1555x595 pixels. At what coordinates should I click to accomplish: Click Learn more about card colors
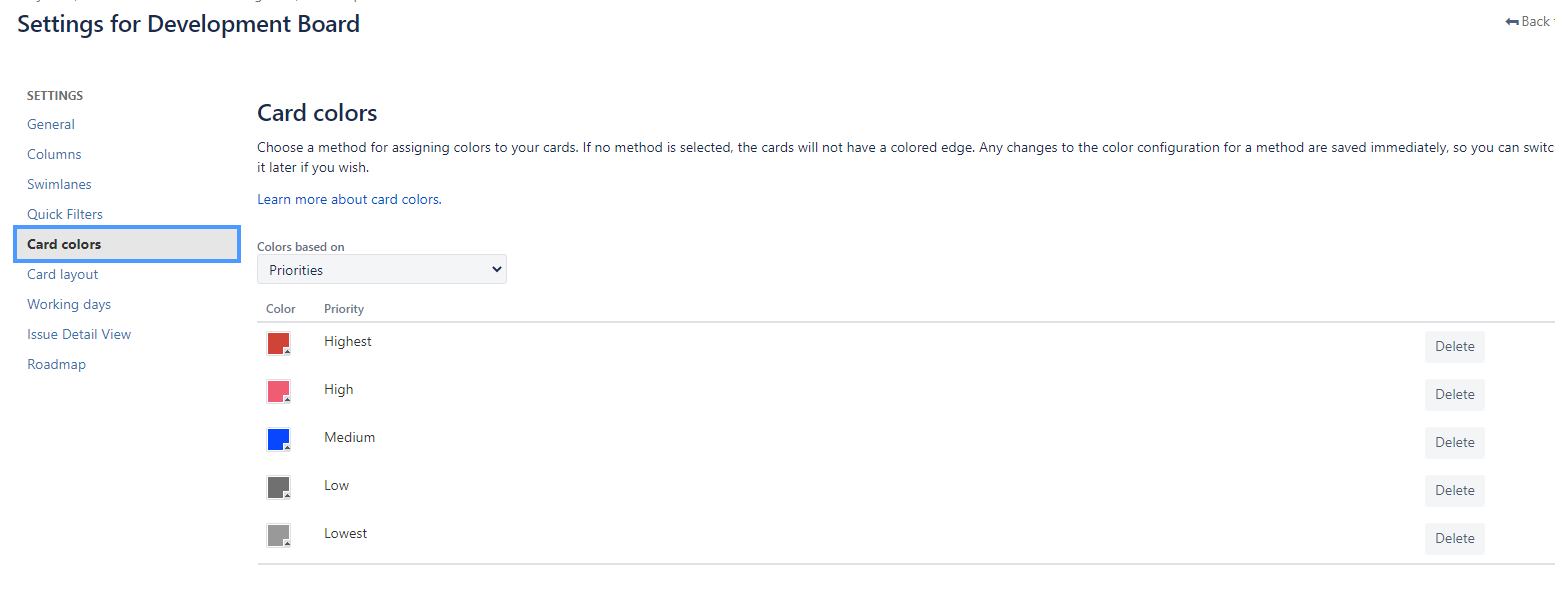[x=348, y=199]
